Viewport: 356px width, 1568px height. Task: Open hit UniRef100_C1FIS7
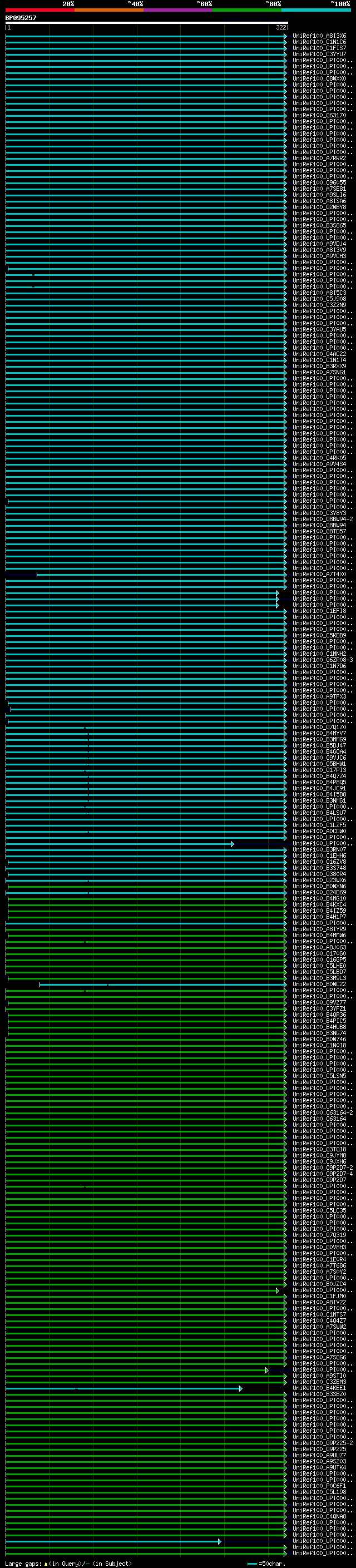319,48
